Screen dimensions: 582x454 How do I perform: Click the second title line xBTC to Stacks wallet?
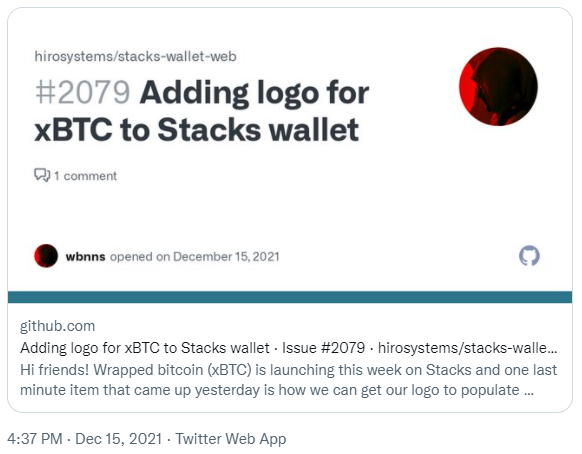(x=197, y=130)
